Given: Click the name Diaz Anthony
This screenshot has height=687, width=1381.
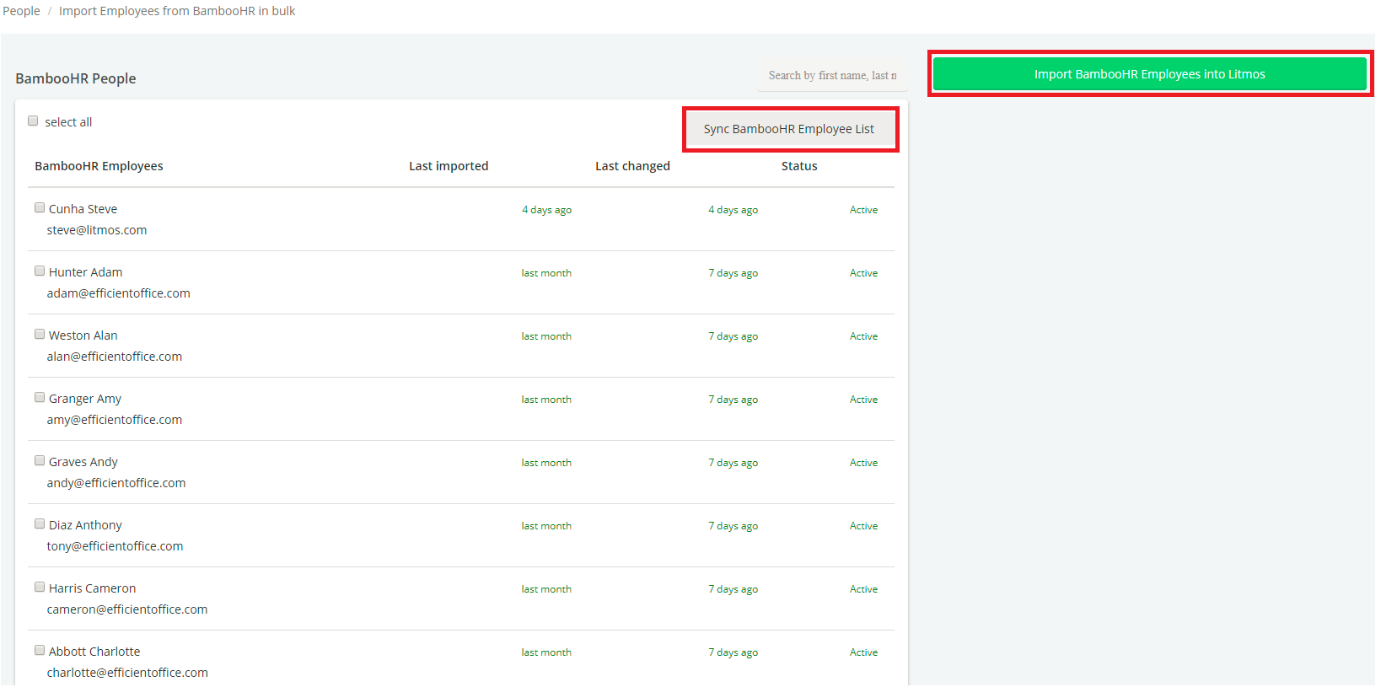Looking at the screenshot, I should click(85, 525).
